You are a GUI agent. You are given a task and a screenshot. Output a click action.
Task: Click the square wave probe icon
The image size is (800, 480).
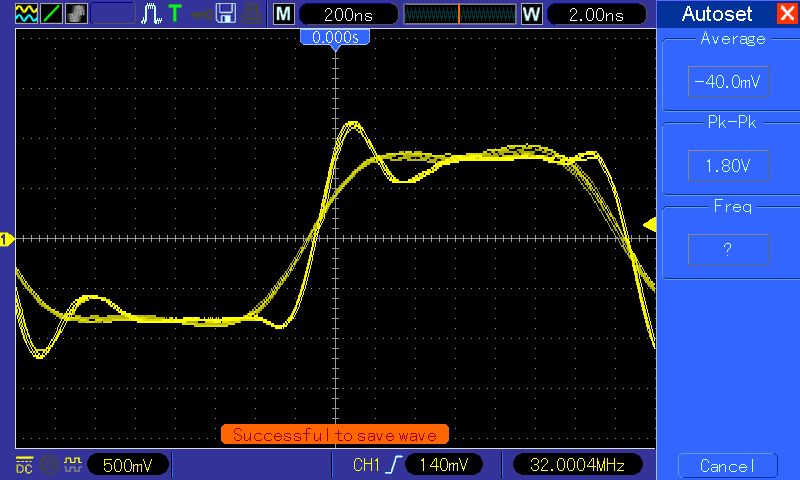pos(73,464)
